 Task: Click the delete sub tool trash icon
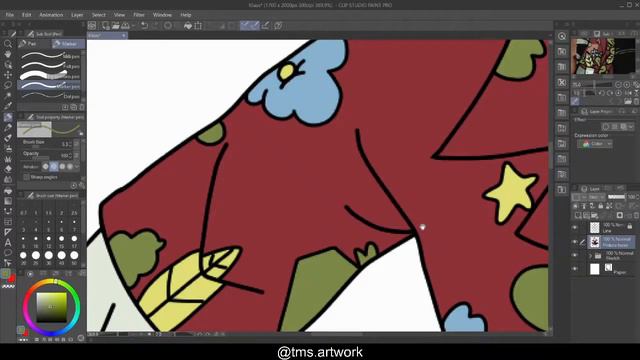pos(82,107)
